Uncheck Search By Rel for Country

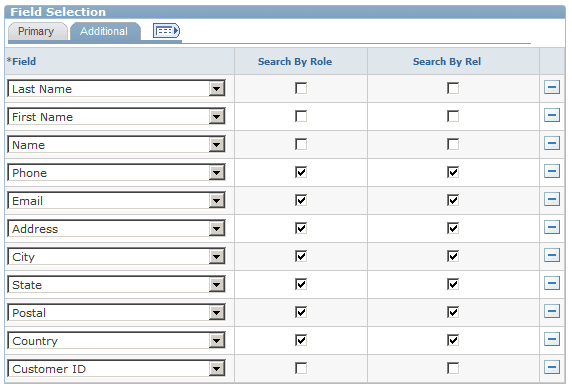(x=453, y=340)
